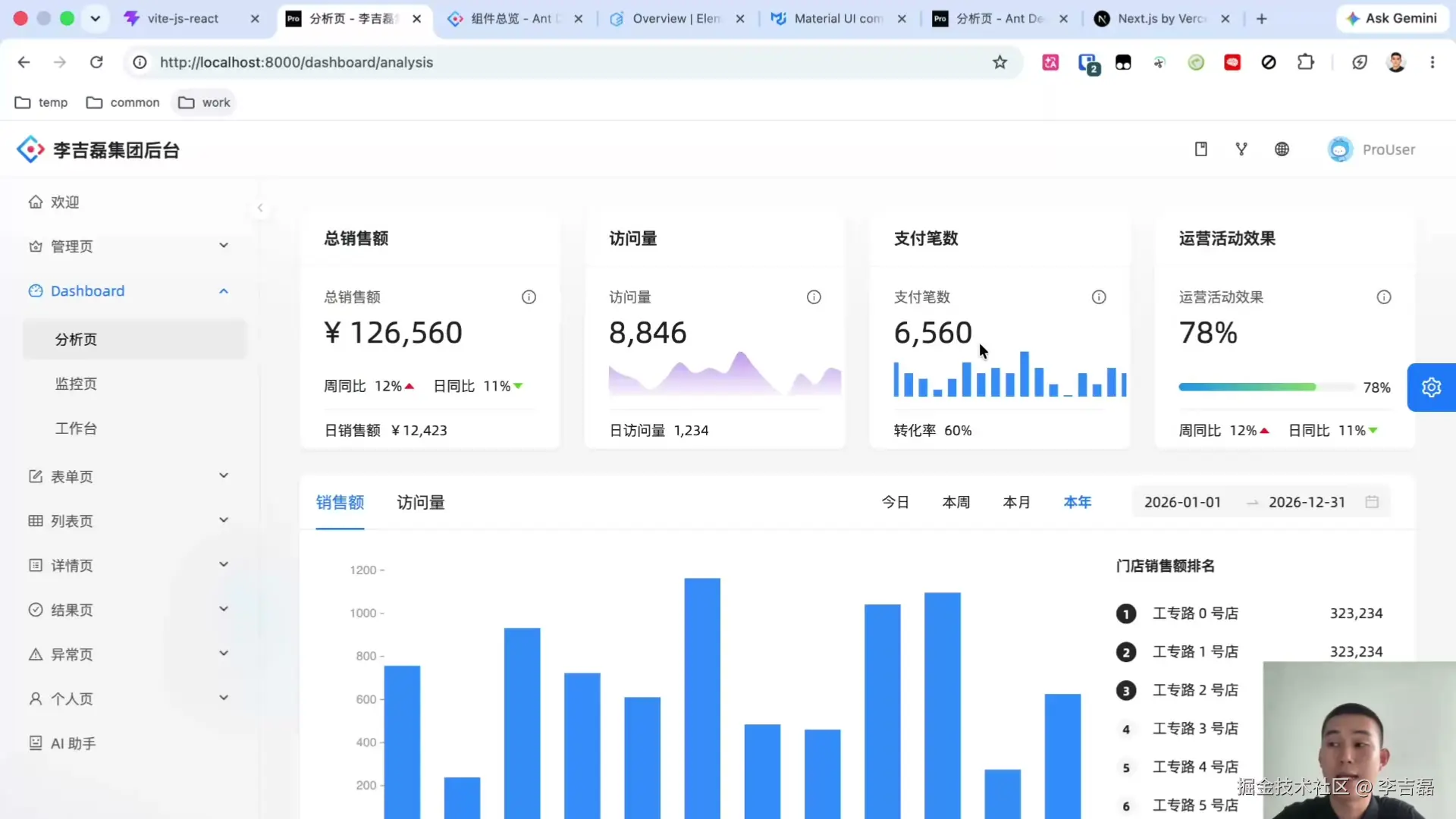Open the blue settings gear drawer

click(1431, 388)
